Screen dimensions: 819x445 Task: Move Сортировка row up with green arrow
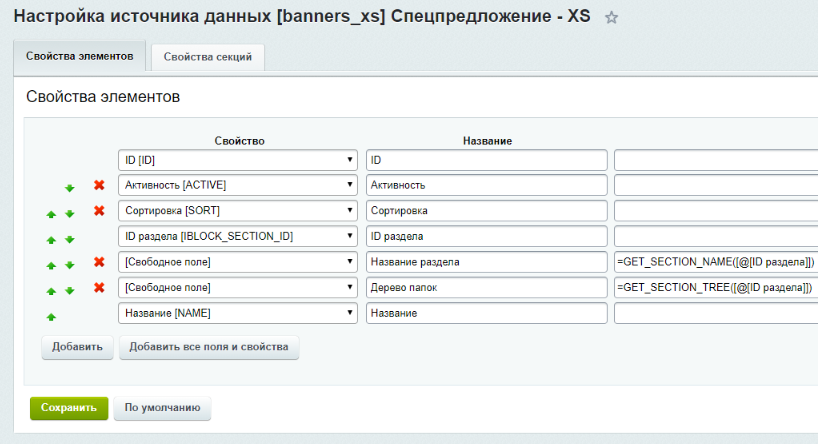click(50, 213)
